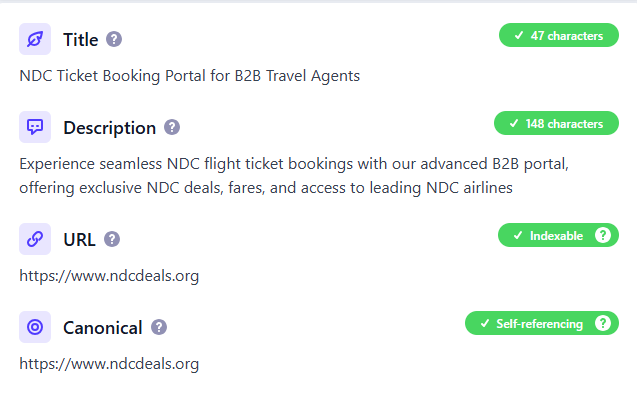Viewport: 637px width, 401px height.
Task: Click the NDC Ticket Booking Portal title text
Action: point(190,76)
